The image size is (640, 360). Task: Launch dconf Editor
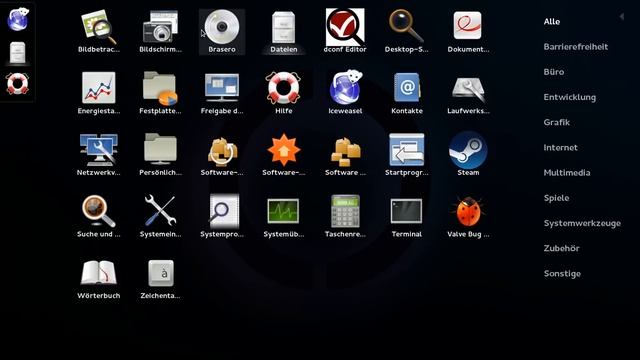tap(345, 32)
